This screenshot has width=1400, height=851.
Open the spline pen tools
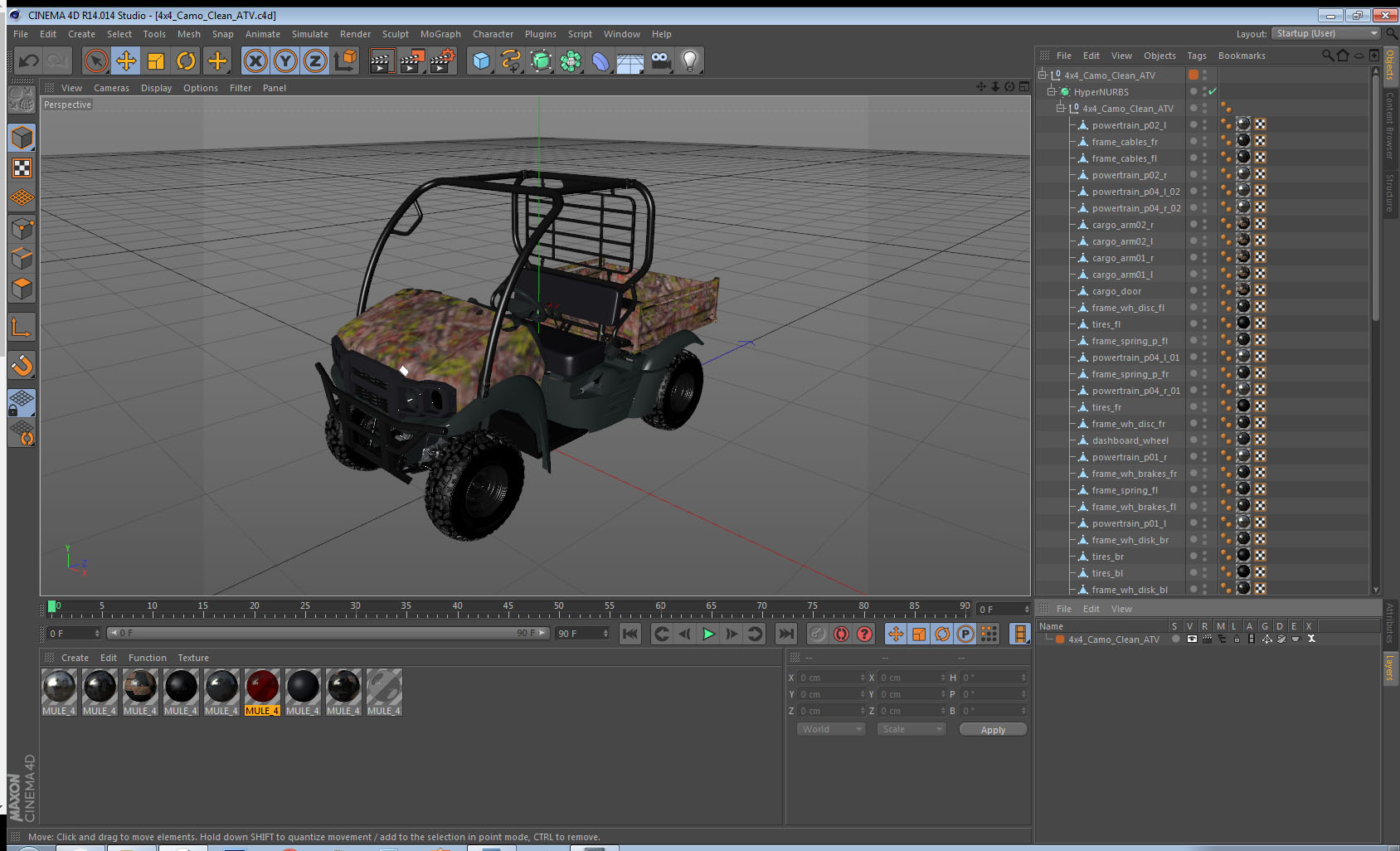[511, 61]
